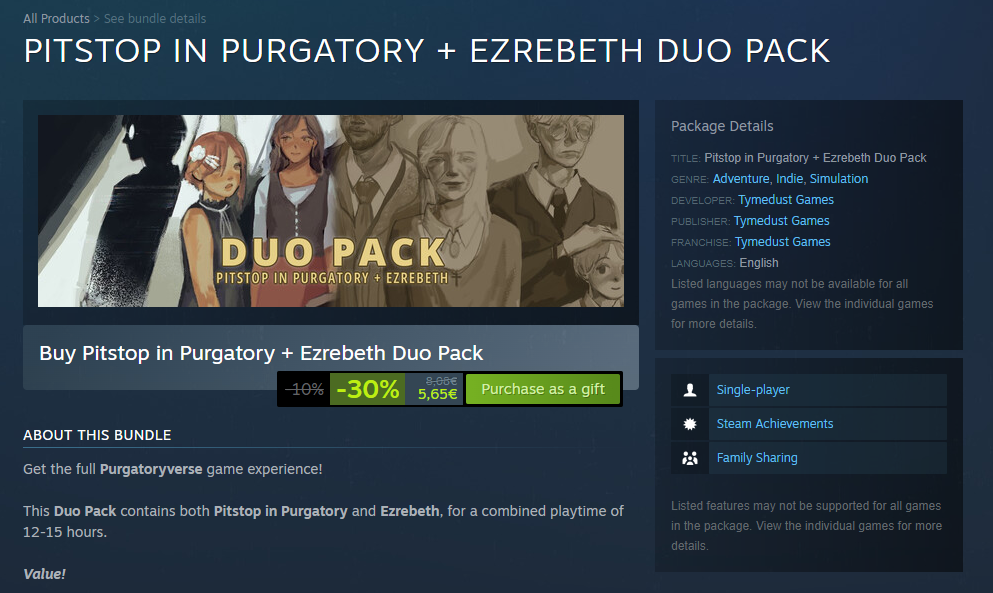The height and width of the screenshot is (593, 993).
Task: Click the Purchase as a gift button
Action: pos(543,389)
